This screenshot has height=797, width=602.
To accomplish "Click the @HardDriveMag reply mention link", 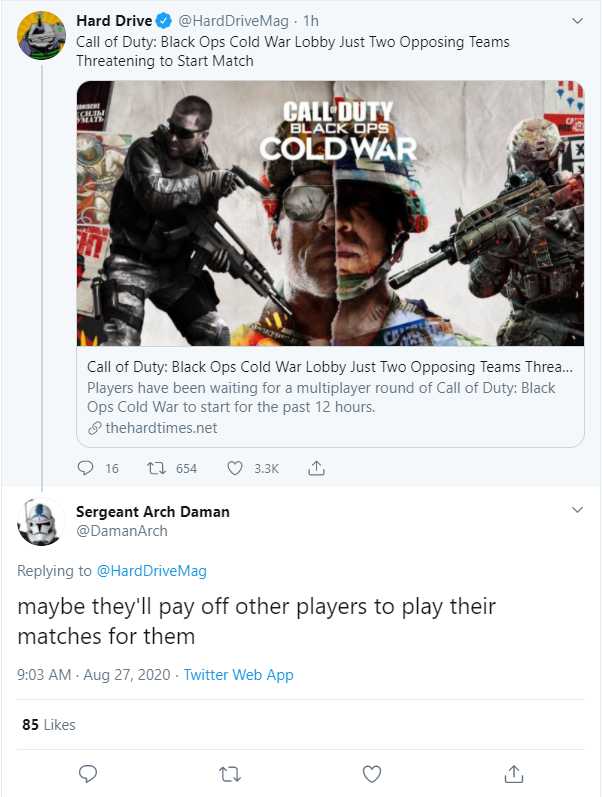I will pyautogui.click(x=150, y=571).
